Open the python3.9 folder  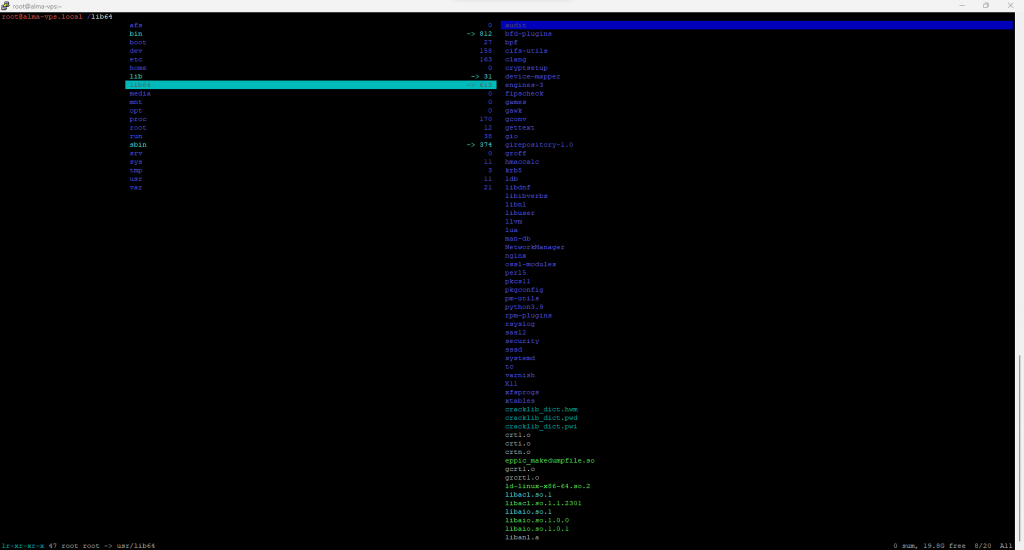(x=526, y=307)
